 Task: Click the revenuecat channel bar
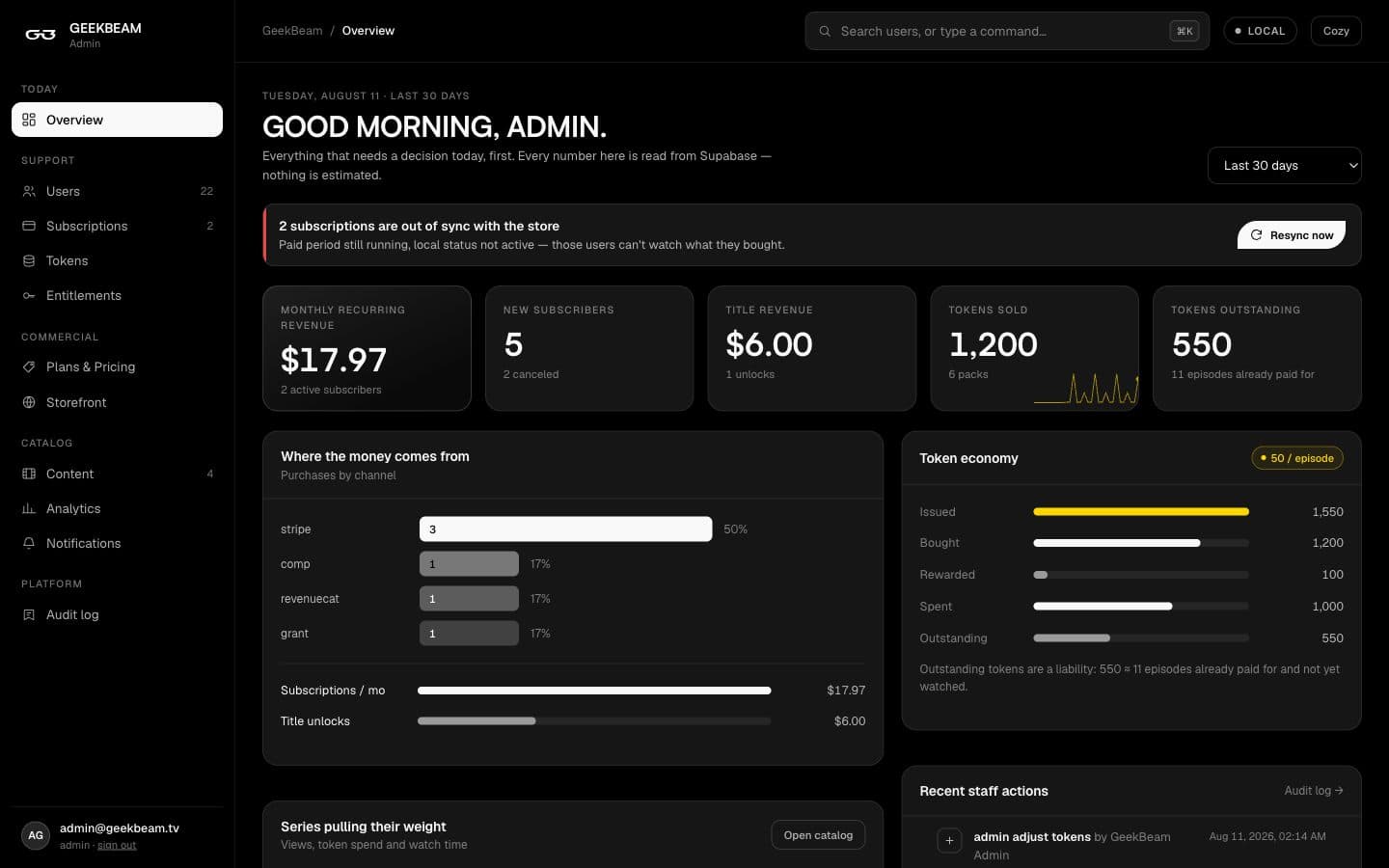click(469, 598)
